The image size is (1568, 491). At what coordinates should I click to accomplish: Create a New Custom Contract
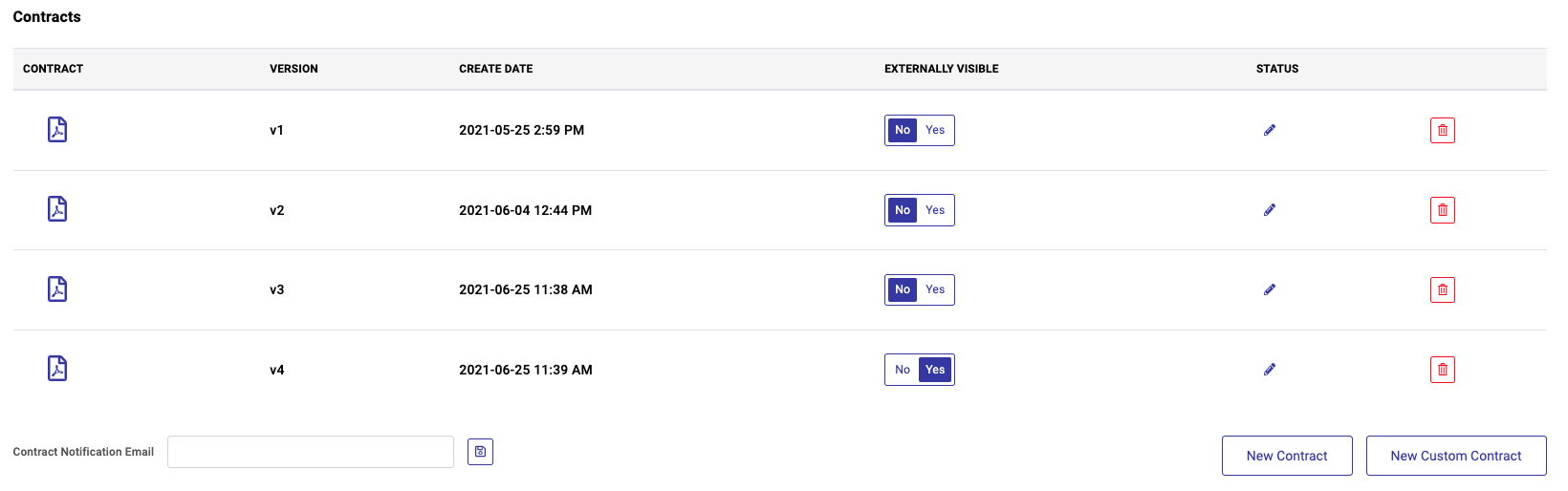(x=1455, y=456)
